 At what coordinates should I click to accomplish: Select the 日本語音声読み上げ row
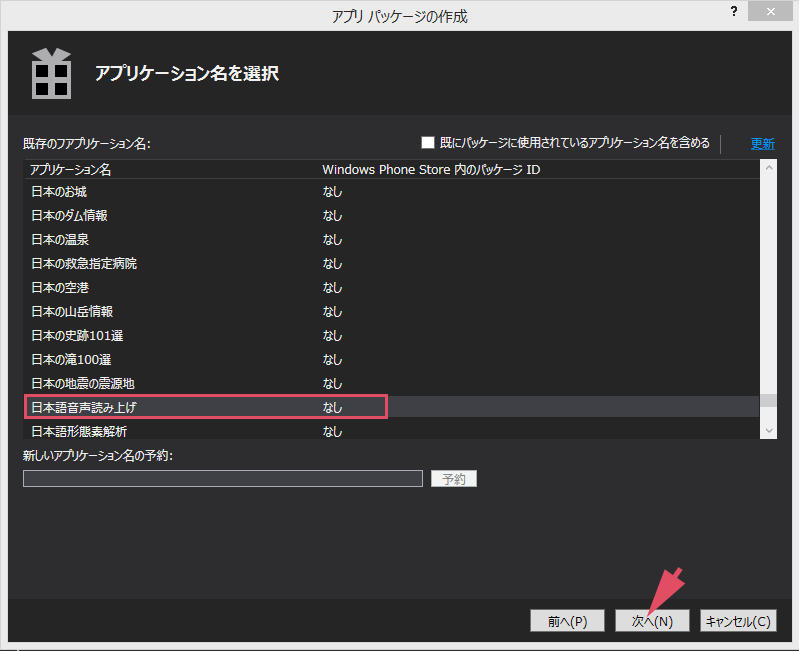click(391, 407)
